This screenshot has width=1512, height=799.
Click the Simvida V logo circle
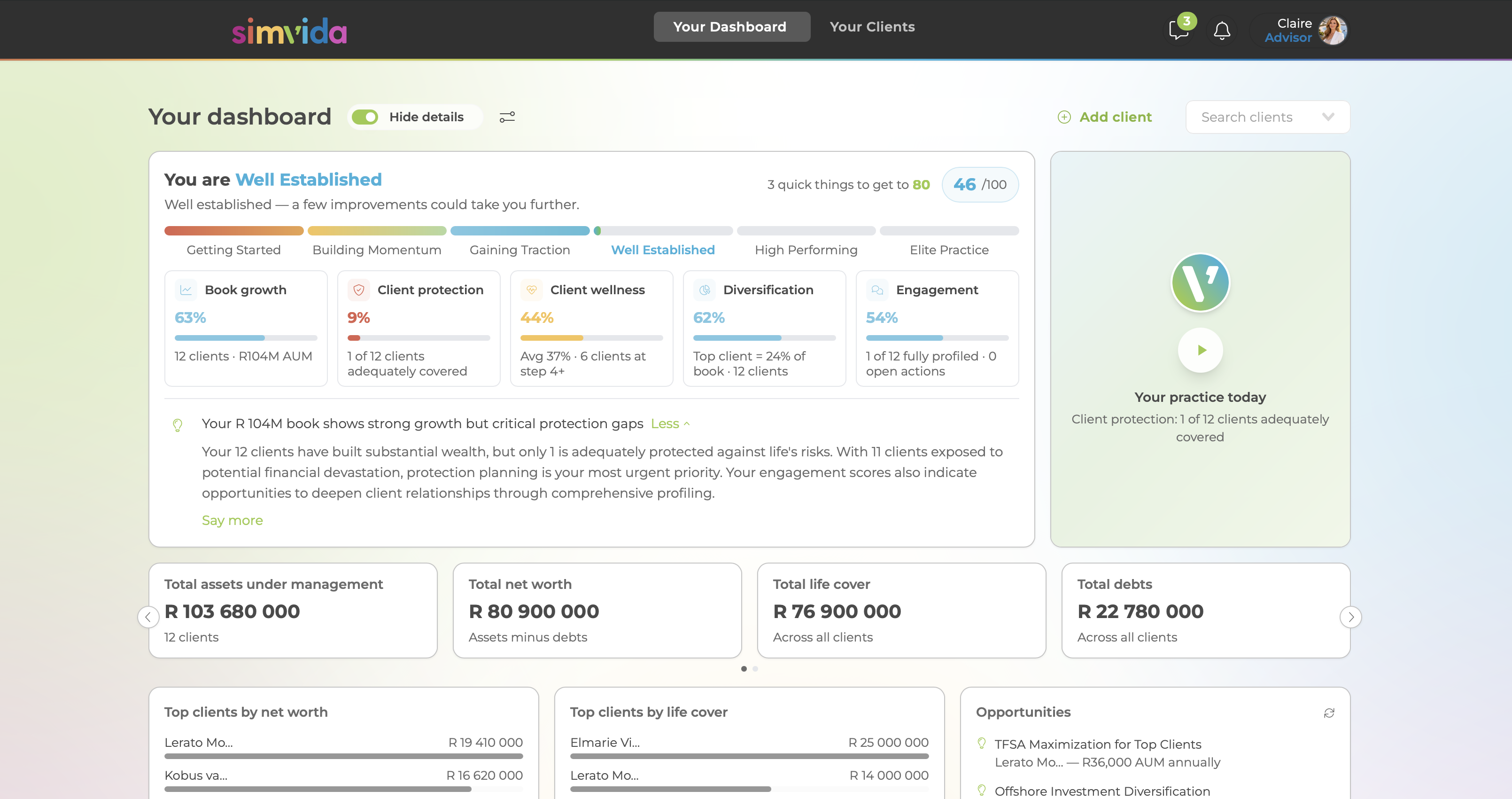(x=1200, y=282)
